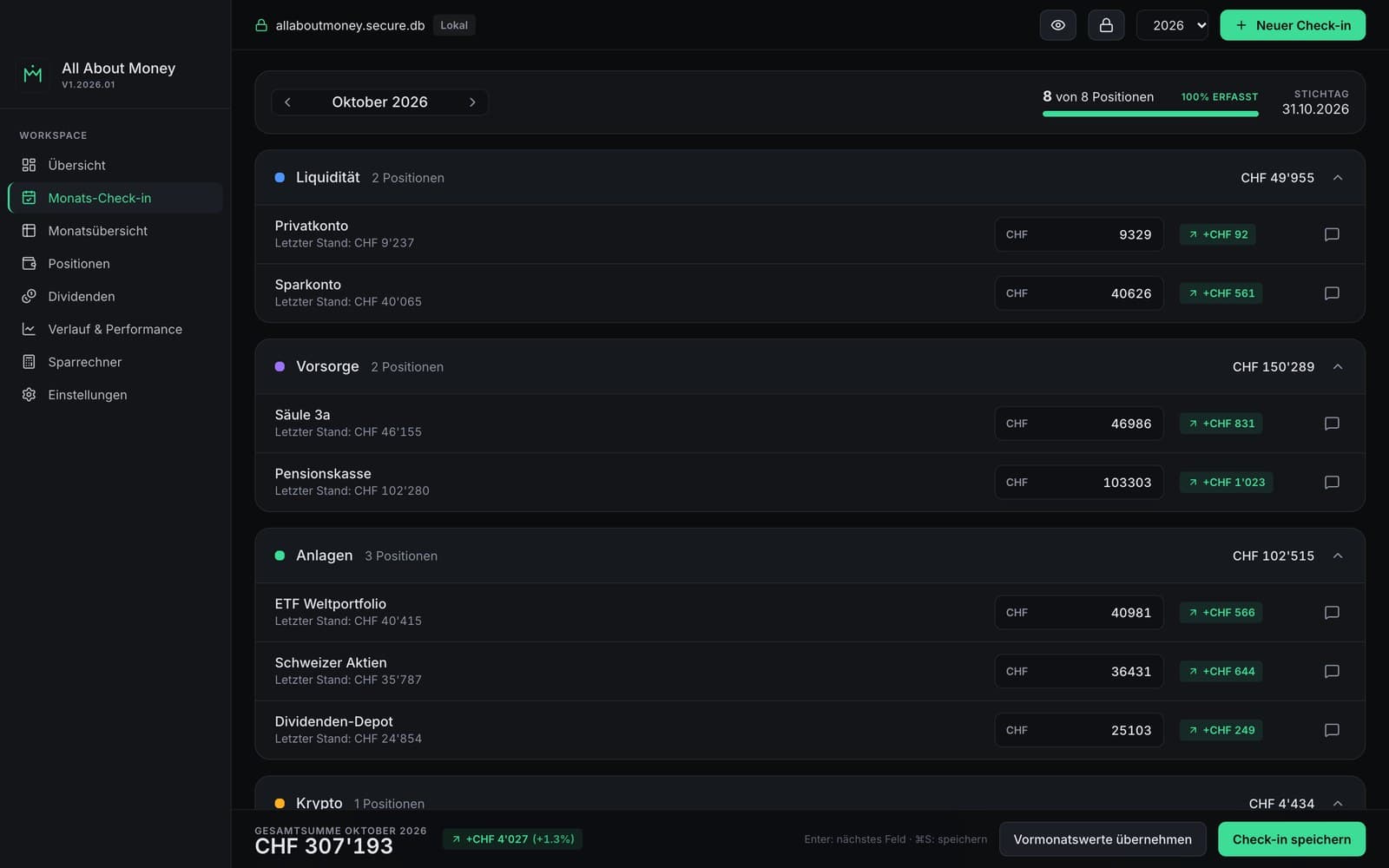Open the note icon for Sparkonto

(1332, 293)
